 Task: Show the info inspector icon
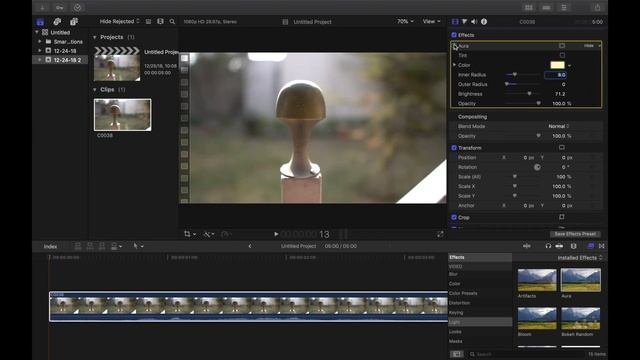[x=484, y=22]
